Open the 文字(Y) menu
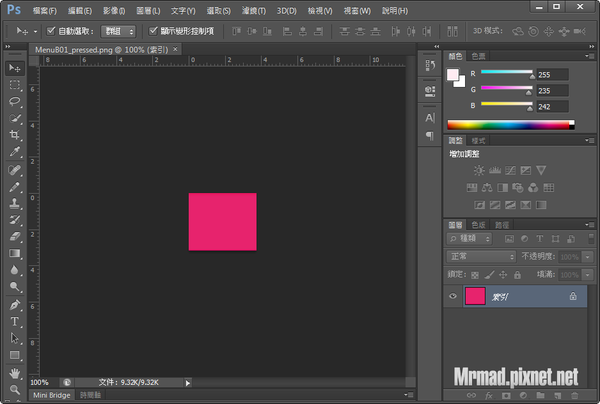600x404 pixels. pos(183,11)
